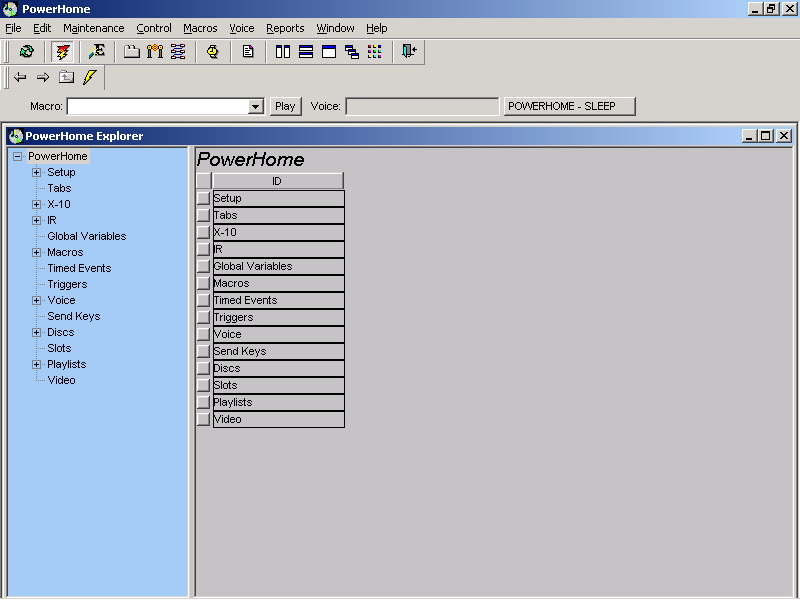
Task: Click the IR cell in the ID list
Action: [x=279, y=249]
